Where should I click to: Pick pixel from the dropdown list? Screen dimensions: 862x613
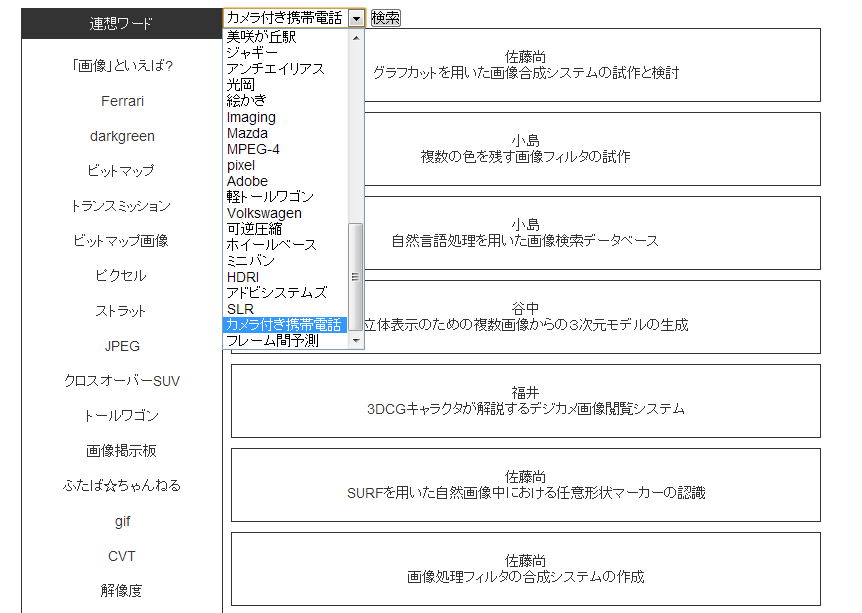285,165
